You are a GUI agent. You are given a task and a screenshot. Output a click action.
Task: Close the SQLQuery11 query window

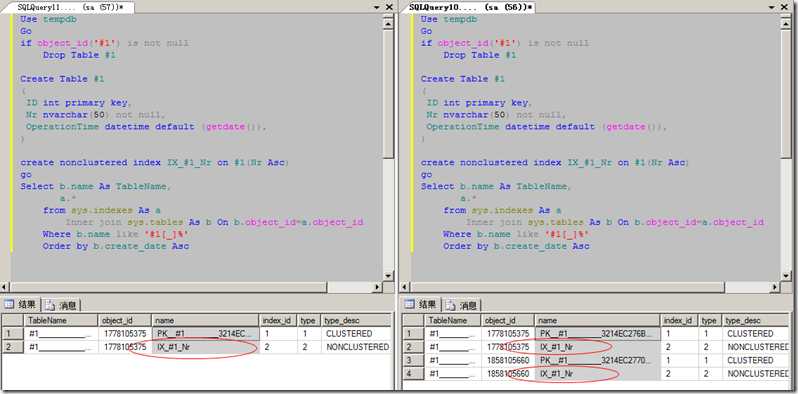389,7
